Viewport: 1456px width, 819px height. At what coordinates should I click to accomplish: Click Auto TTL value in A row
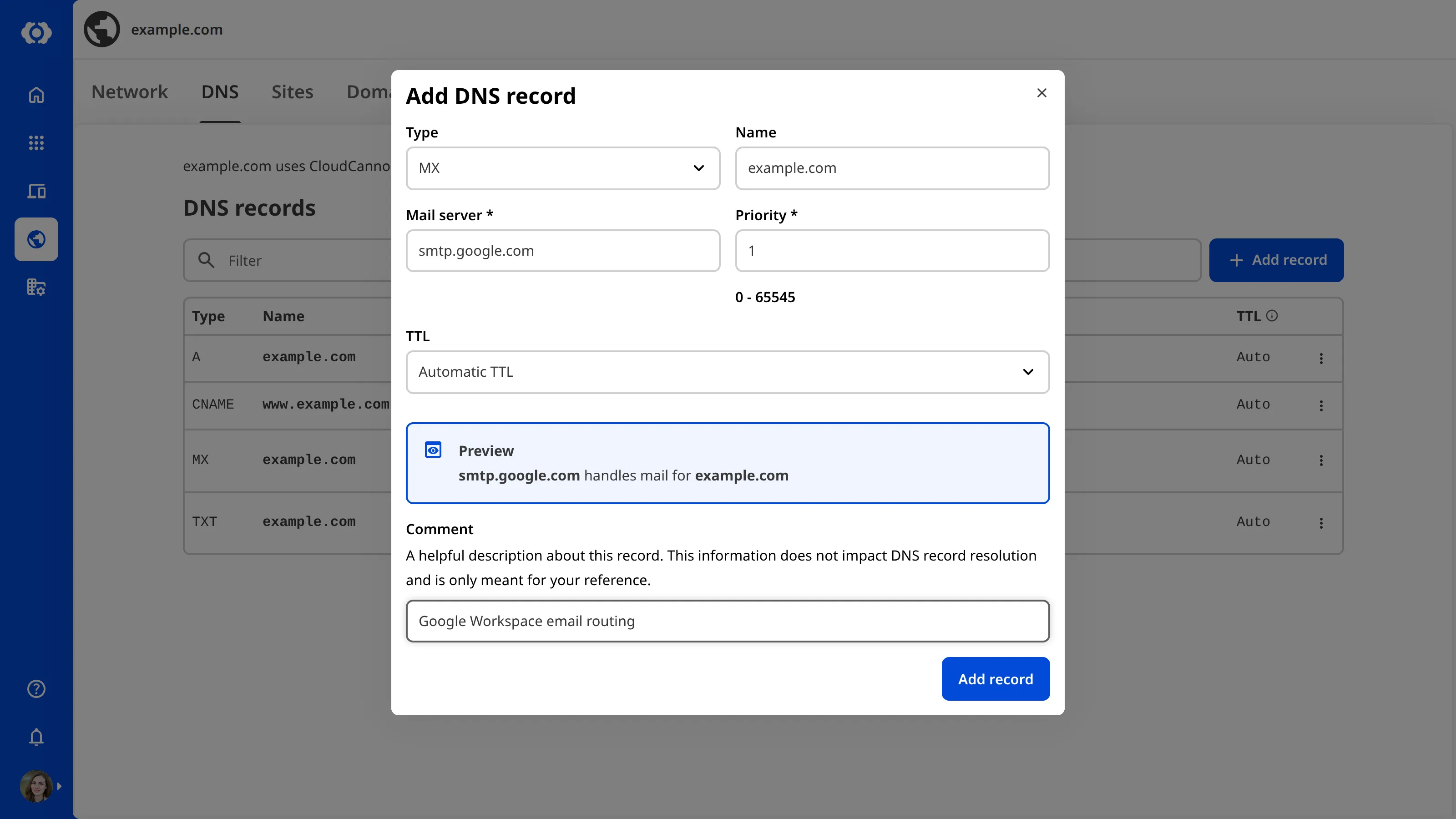1253,357
